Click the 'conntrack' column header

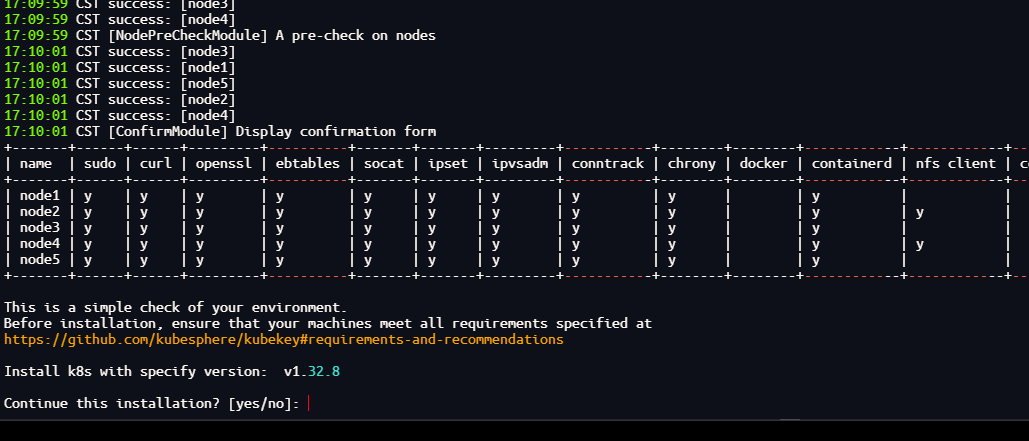pos(608,163)
